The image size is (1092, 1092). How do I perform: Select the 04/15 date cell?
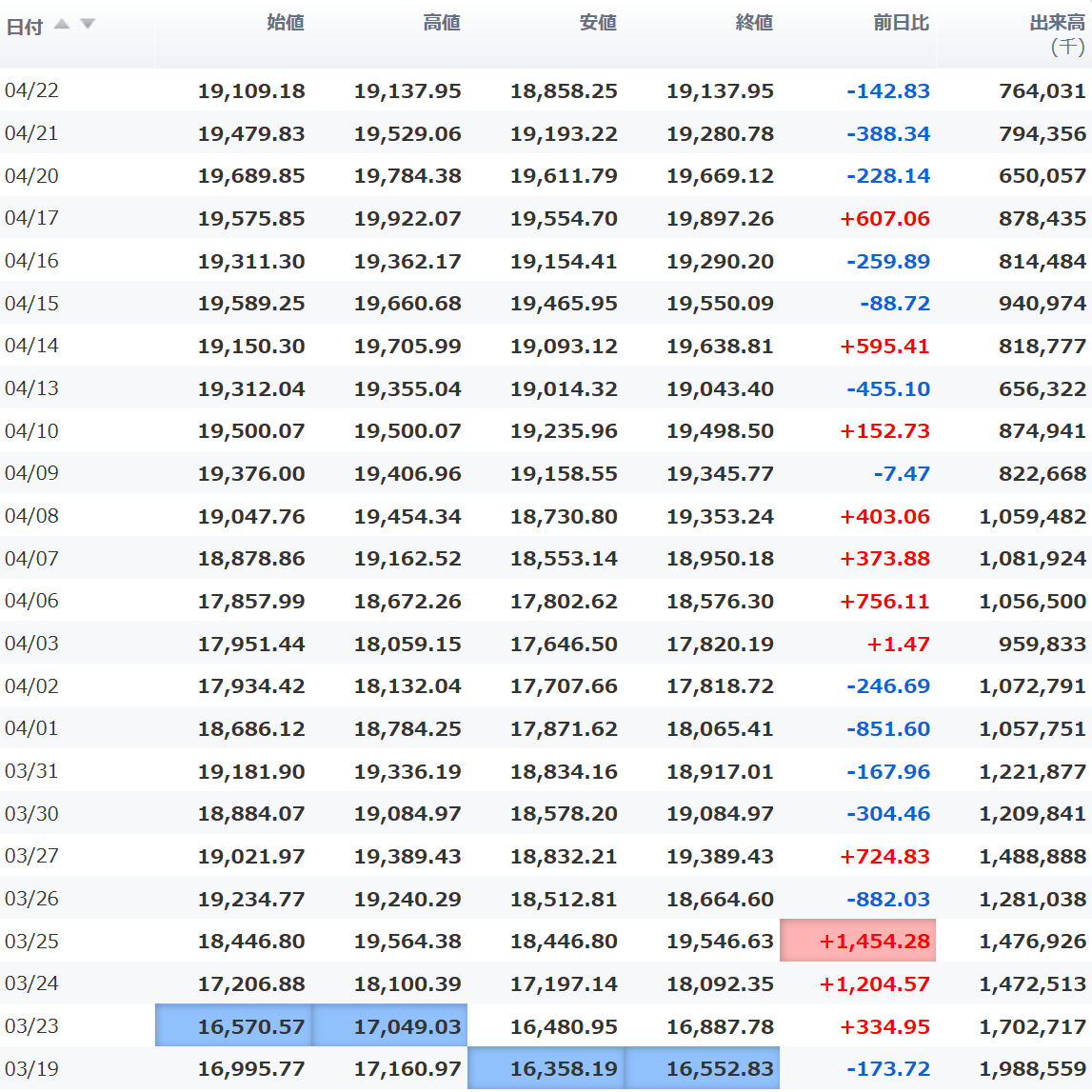click(32, 304)
